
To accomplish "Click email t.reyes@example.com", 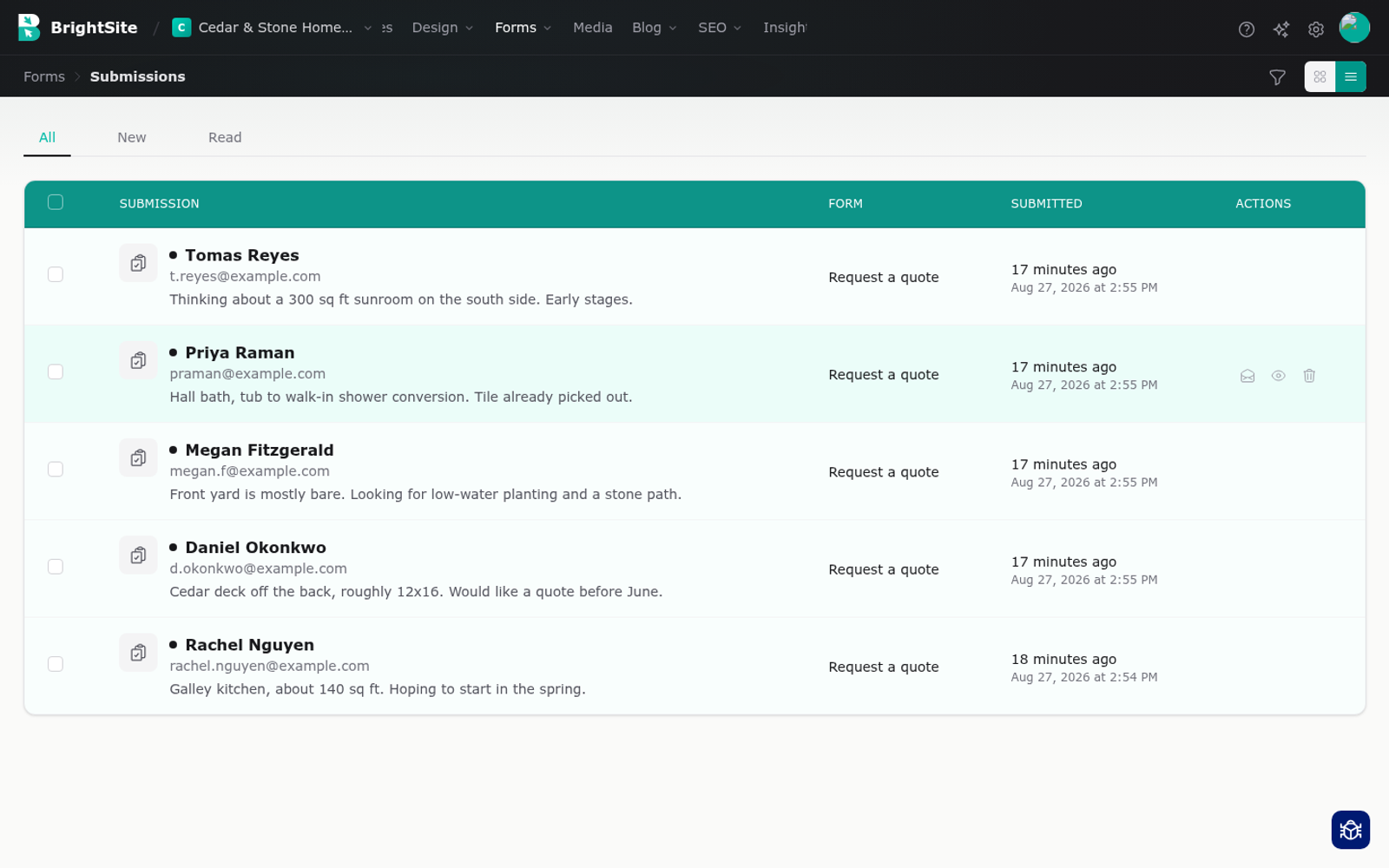I will click(x=245, y=276).
